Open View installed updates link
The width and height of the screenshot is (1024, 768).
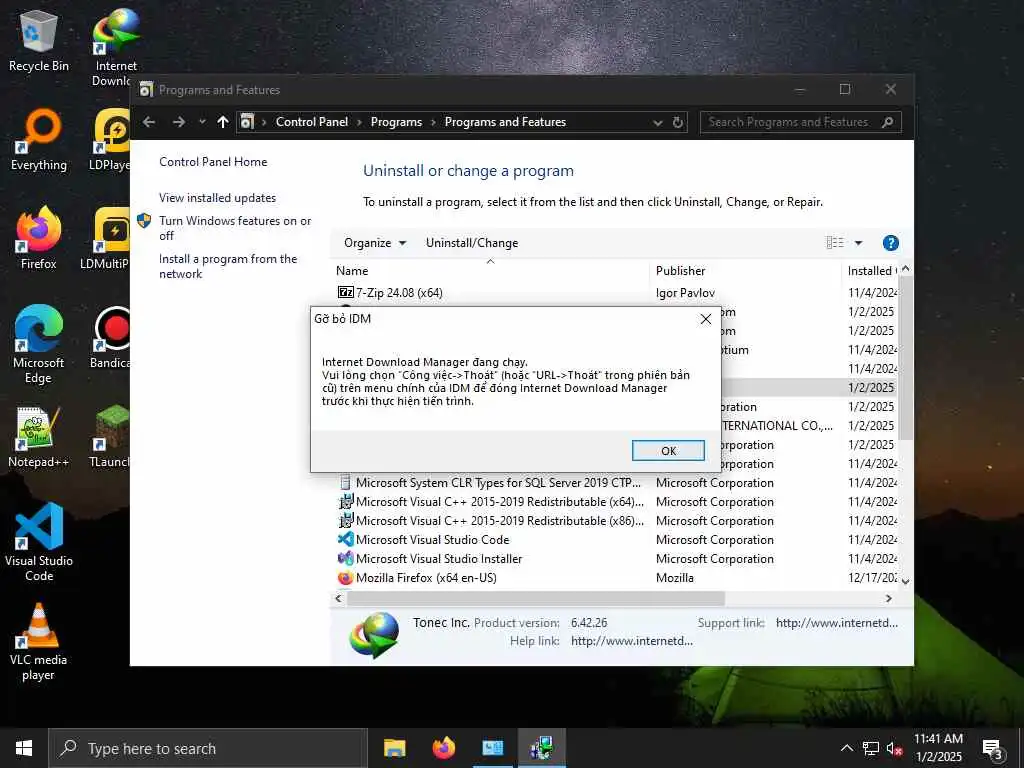click(x=217, y=198)
